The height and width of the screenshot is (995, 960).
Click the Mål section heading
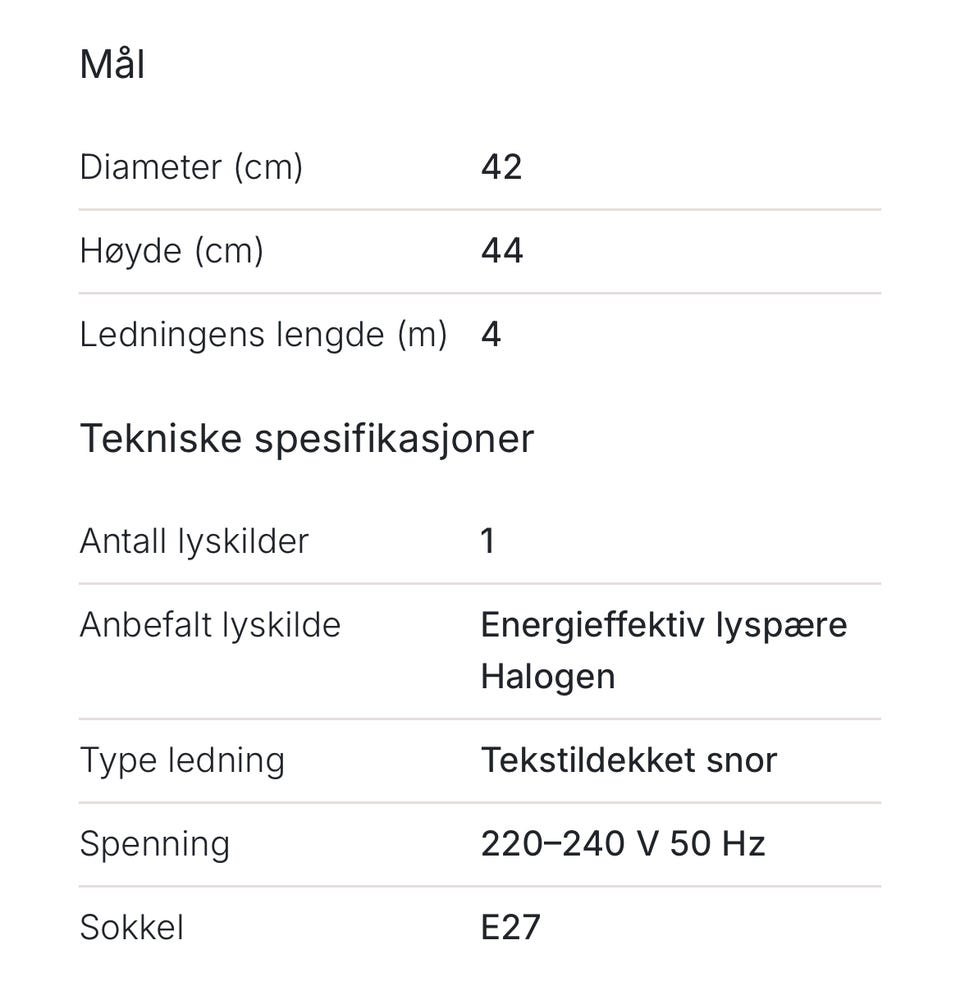coord(112,65)
